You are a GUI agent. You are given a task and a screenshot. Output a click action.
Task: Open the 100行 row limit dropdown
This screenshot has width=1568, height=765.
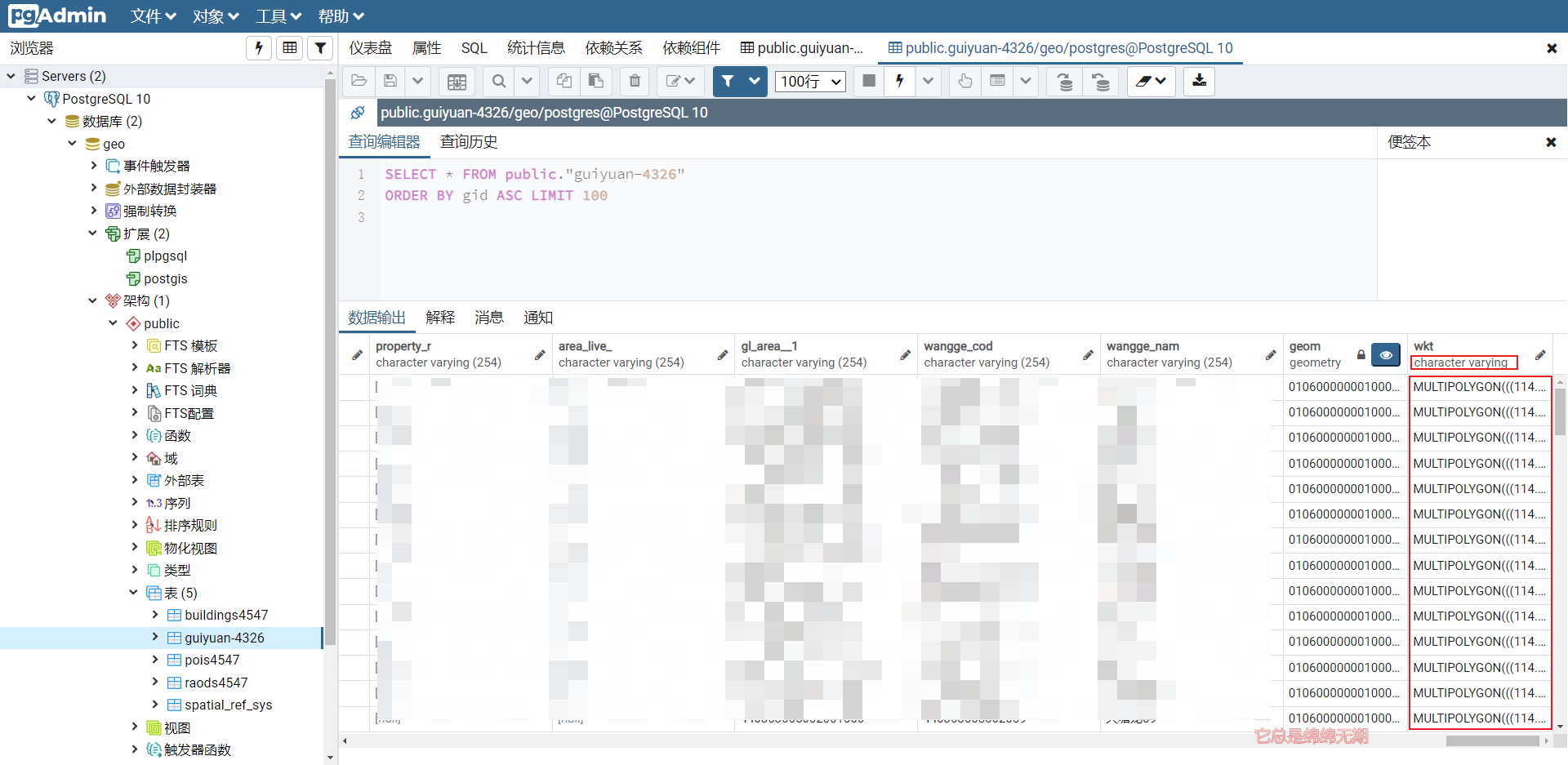(x=810, y=81)
